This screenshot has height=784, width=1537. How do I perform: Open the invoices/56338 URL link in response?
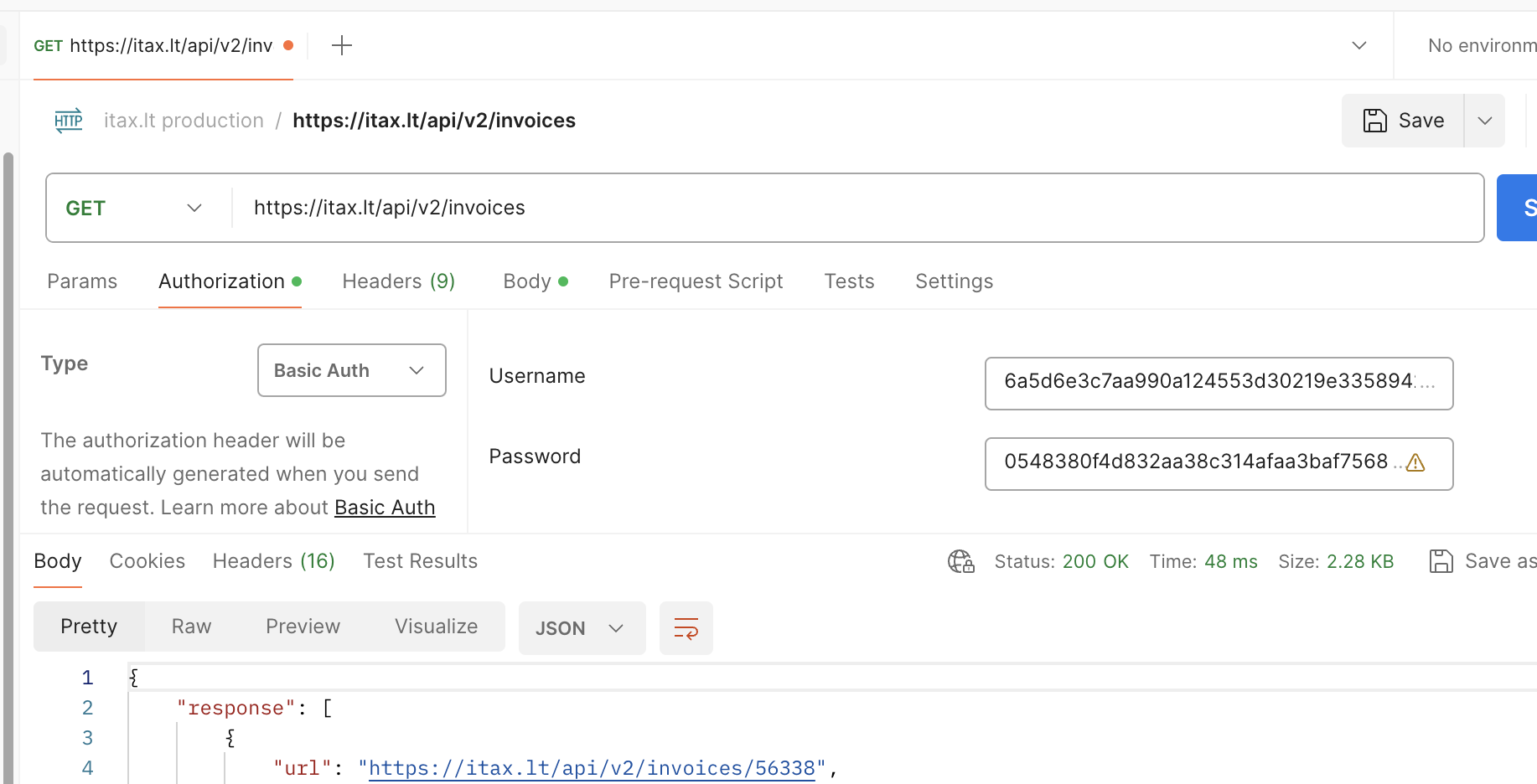coord(592,768)
